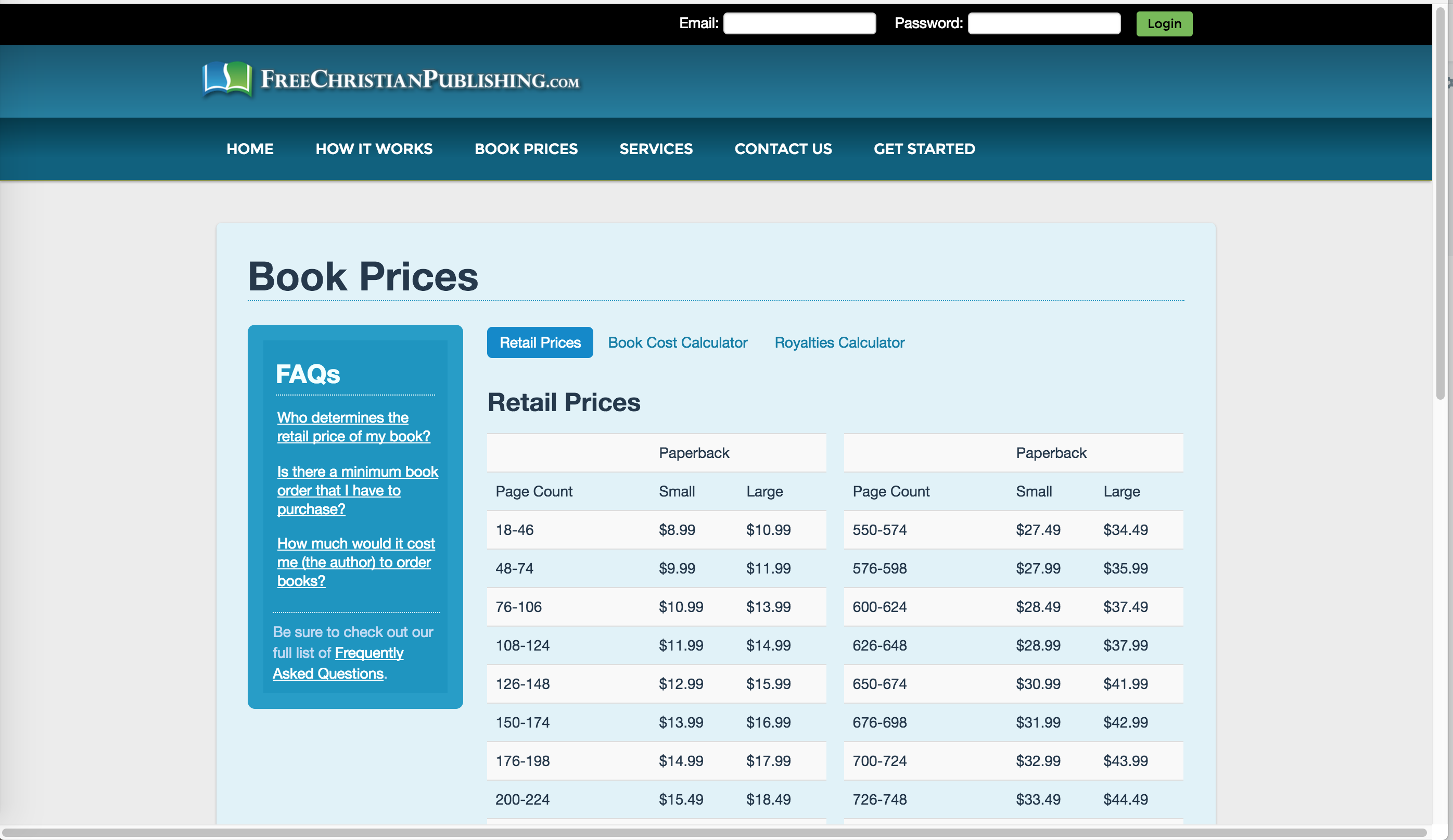Open the HOME menu item

pyautogui.click(x=250, y=149)
